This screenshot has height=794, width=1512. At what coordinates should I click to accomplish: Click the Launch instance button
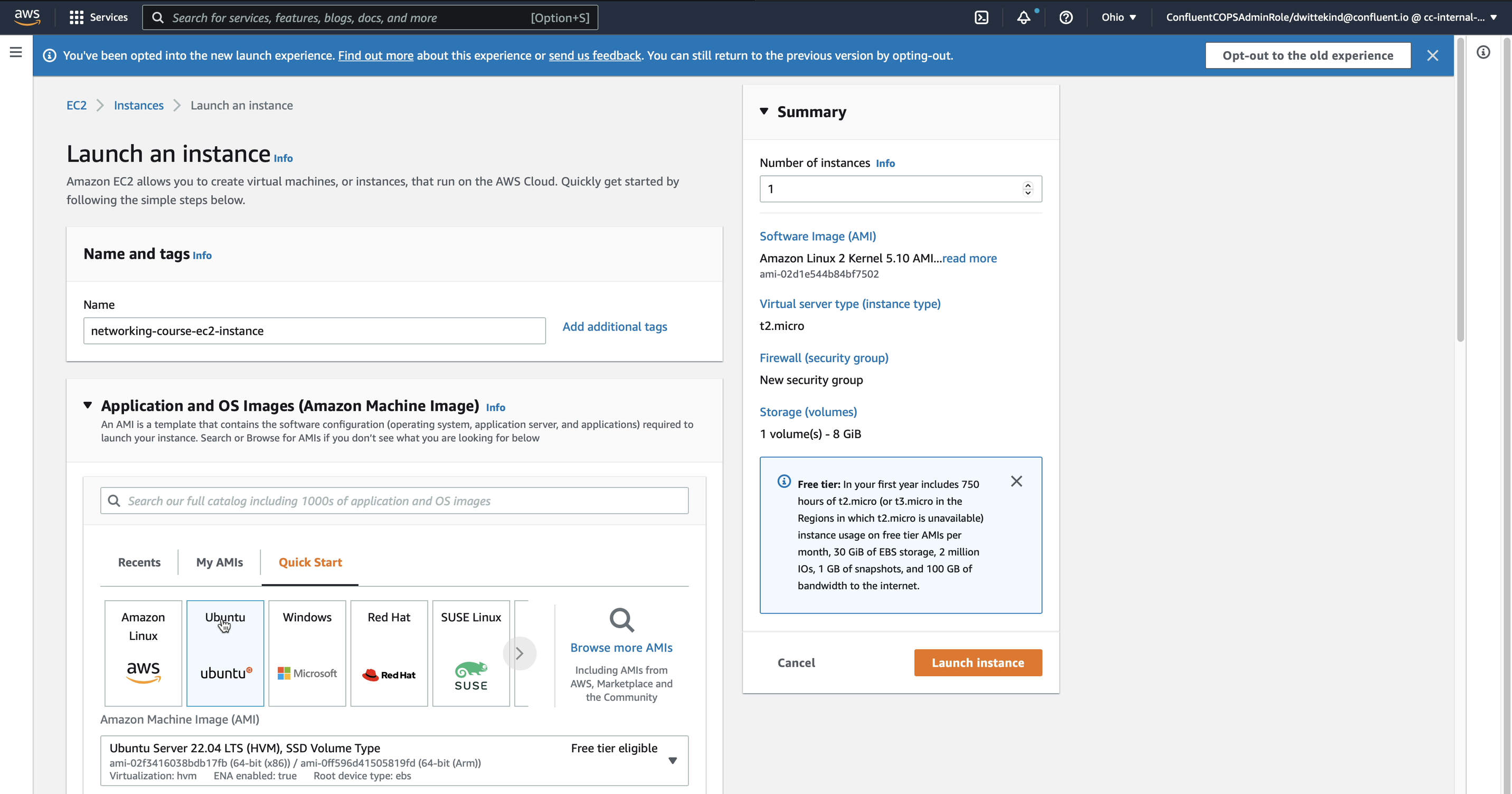pos(978,662)
